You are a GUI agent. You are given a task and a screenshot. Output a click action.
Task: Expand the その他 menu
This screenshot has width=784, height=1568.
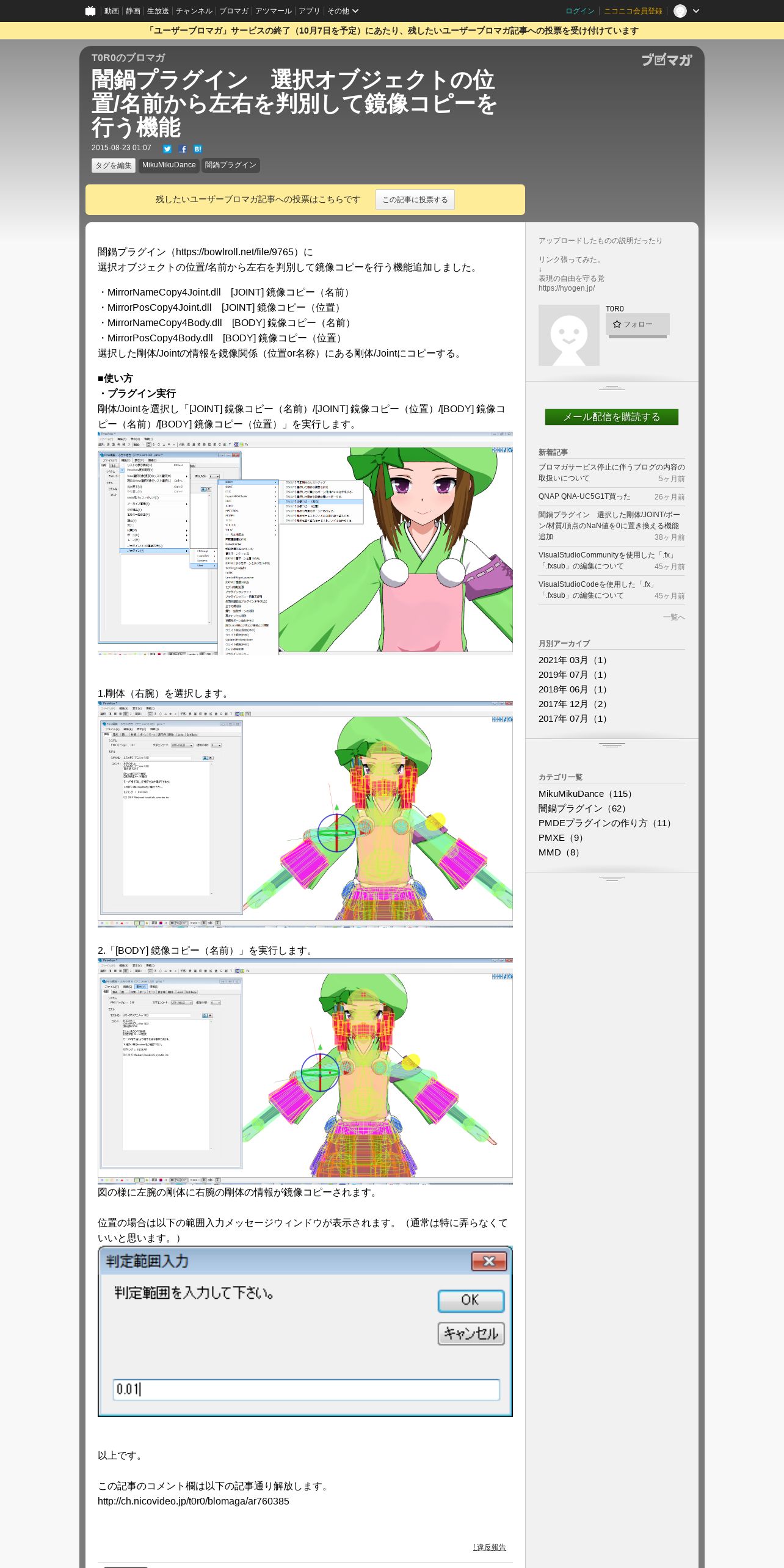[x=343, y=11]
